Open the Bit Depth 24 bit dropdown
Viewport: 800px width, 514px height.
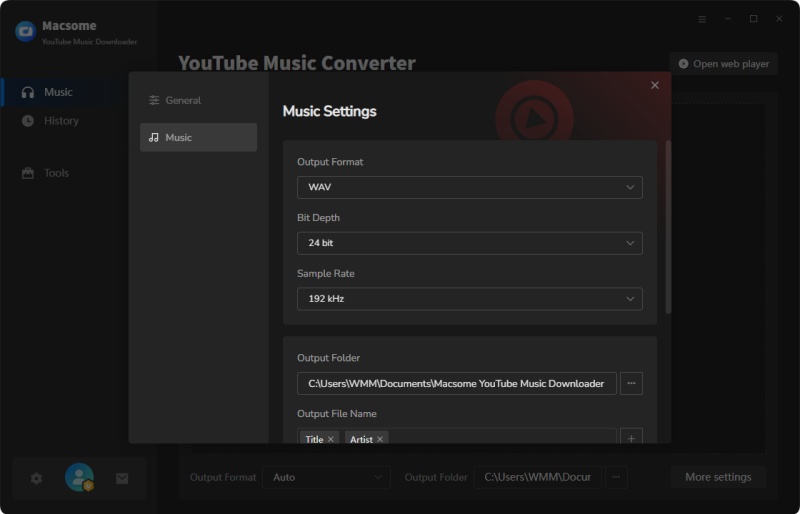point(469,243)
